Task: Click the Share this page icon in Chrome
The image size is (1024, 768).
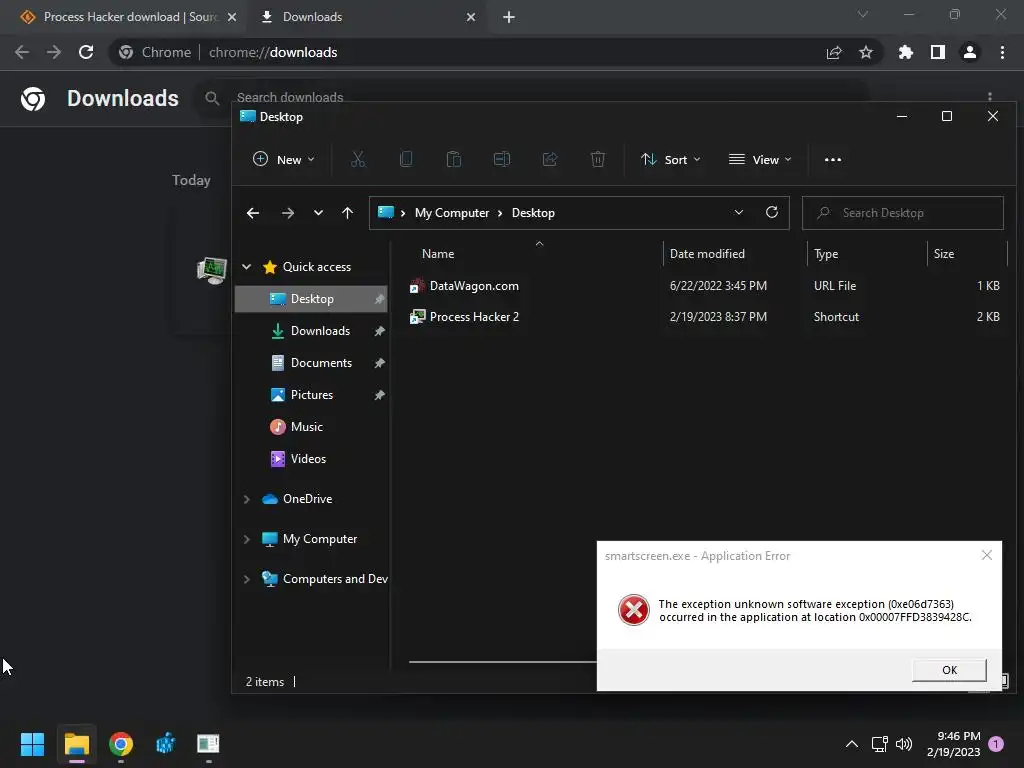Action: coord(834,52)
